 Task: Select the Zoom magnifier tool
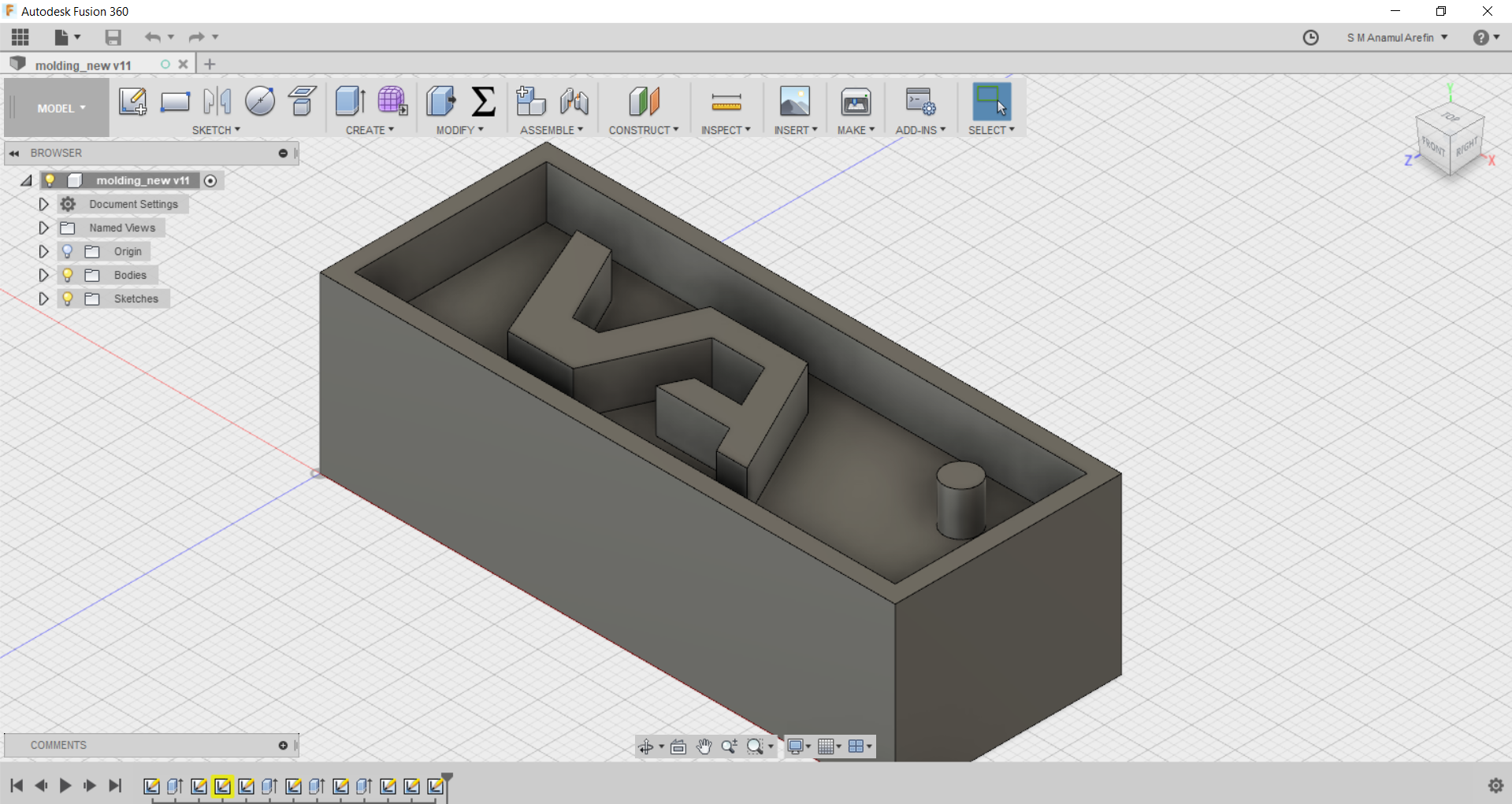(x=730, y=747)
